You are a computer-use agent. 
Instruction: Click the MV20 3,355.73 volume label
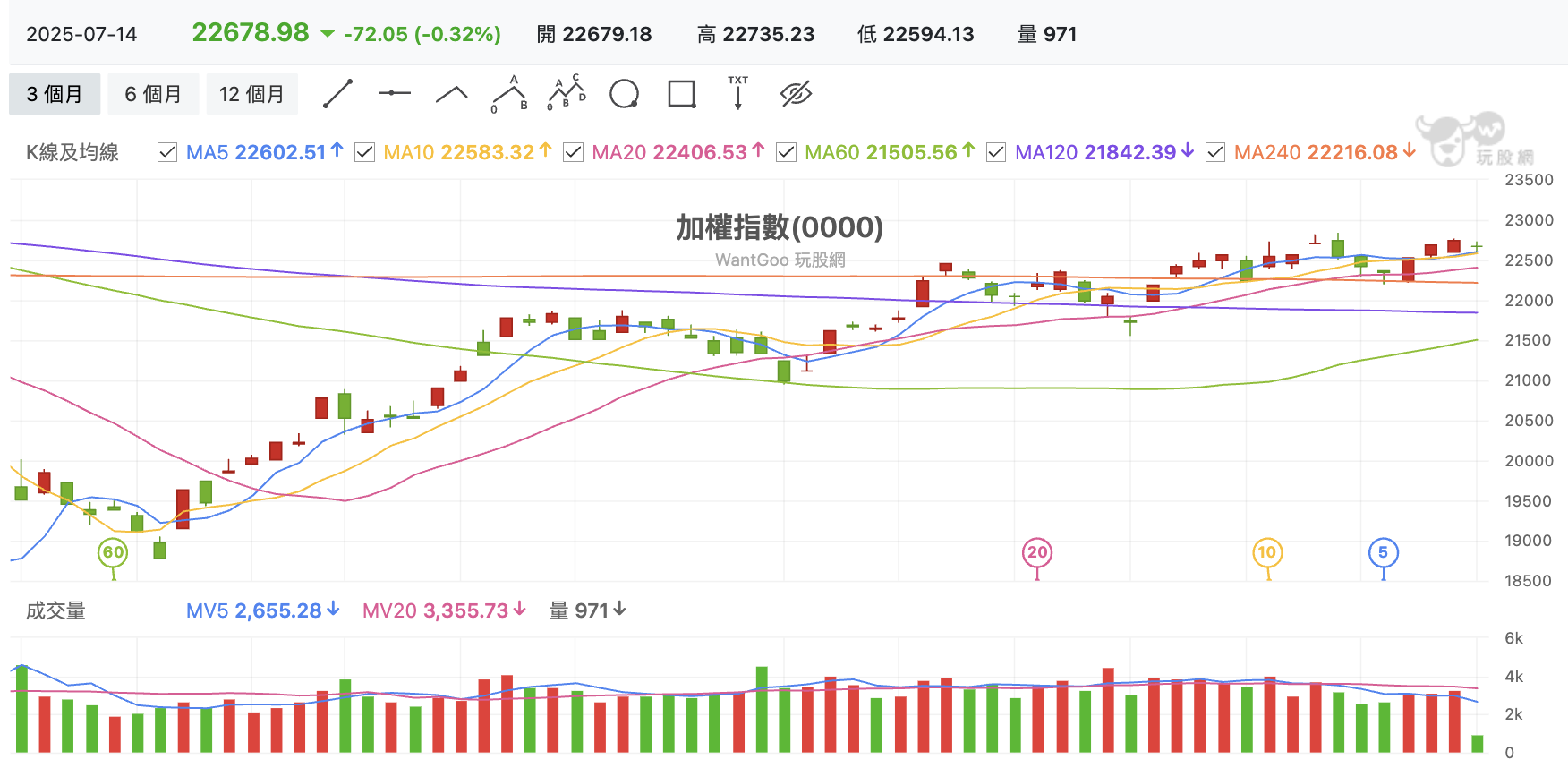435,610
